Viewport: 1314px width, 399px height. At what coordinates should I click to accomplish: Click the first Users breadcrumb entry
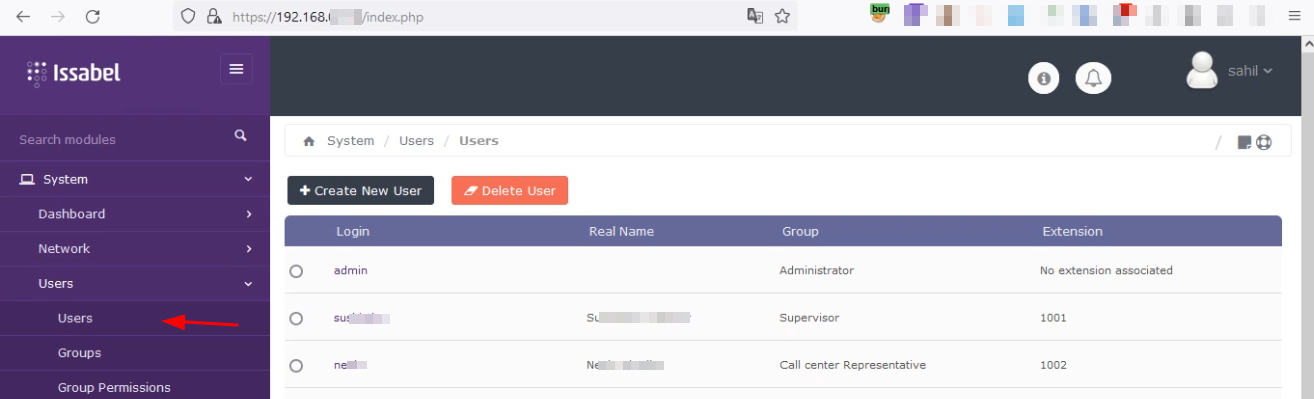(x=416, y=141)
